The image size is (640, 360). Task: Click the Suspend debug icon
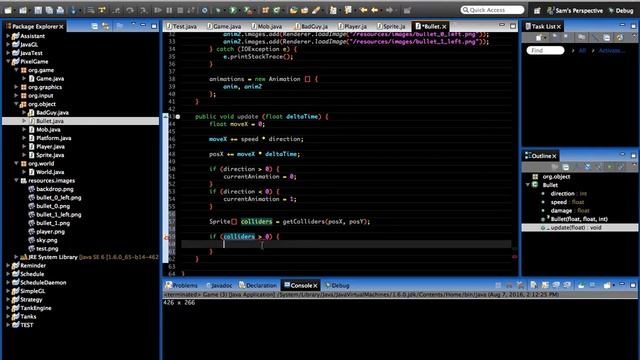click(169, 10)
